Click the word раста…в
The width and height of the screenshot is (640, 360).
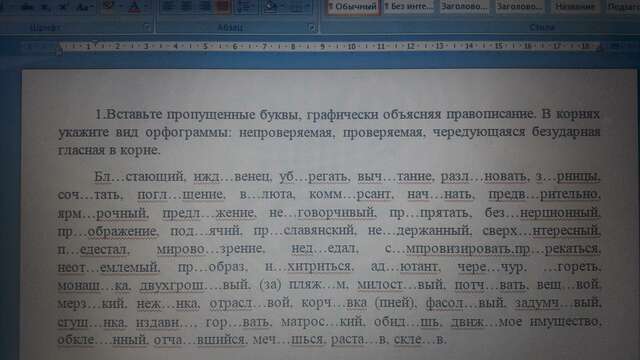tap(360, 340)
